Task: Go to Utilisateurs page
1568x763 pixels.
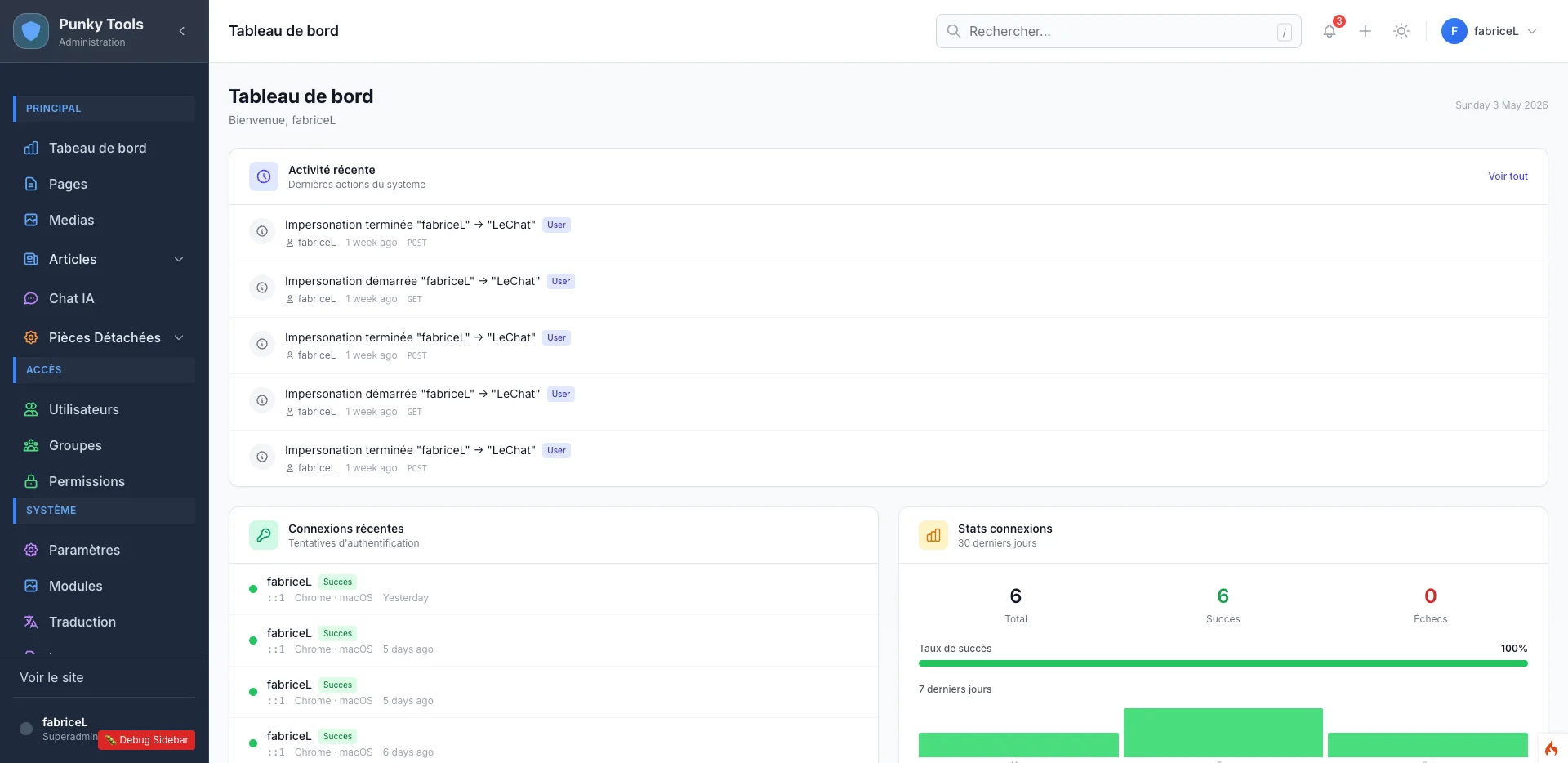Action: point(105,409)
